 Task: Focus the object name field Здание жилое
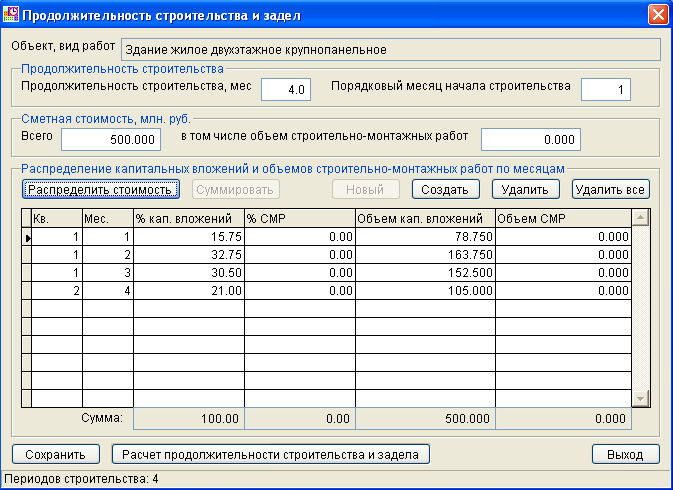point(391,50)
